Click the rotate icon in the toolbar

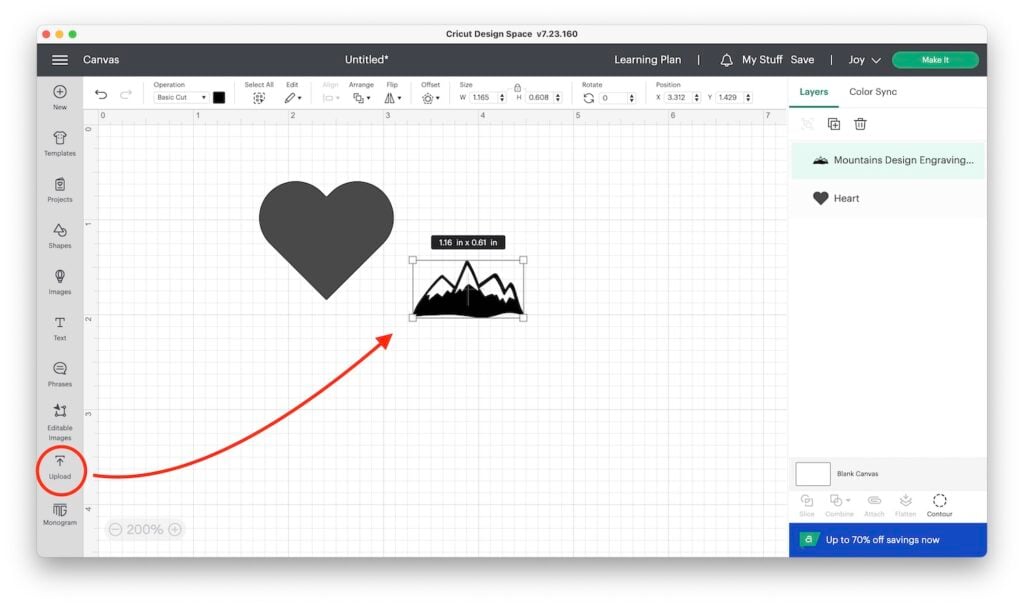(x=588, y=98)
